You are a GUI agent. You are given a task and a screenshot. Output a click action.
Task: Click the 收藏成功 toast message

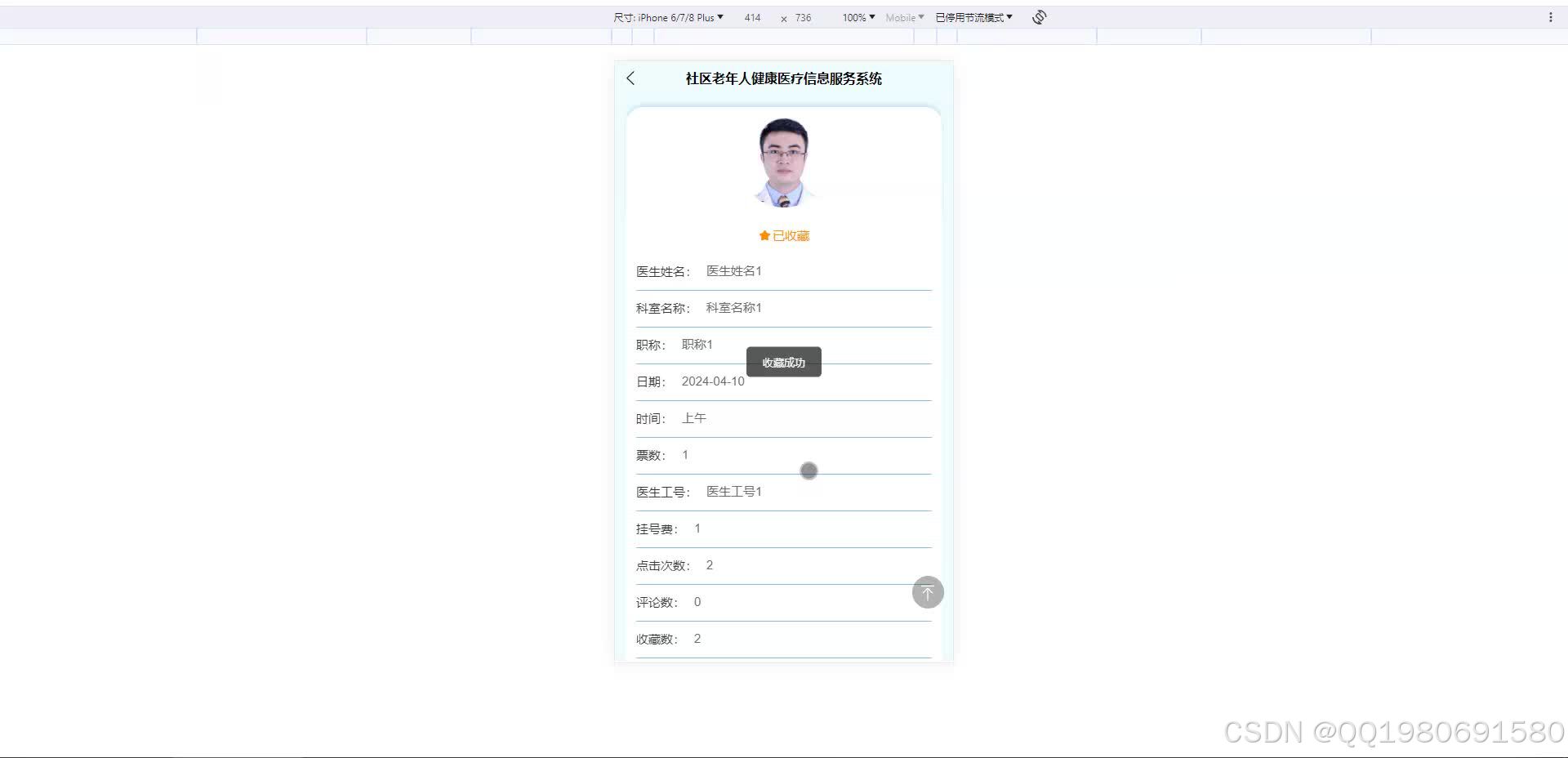[782, 362]
